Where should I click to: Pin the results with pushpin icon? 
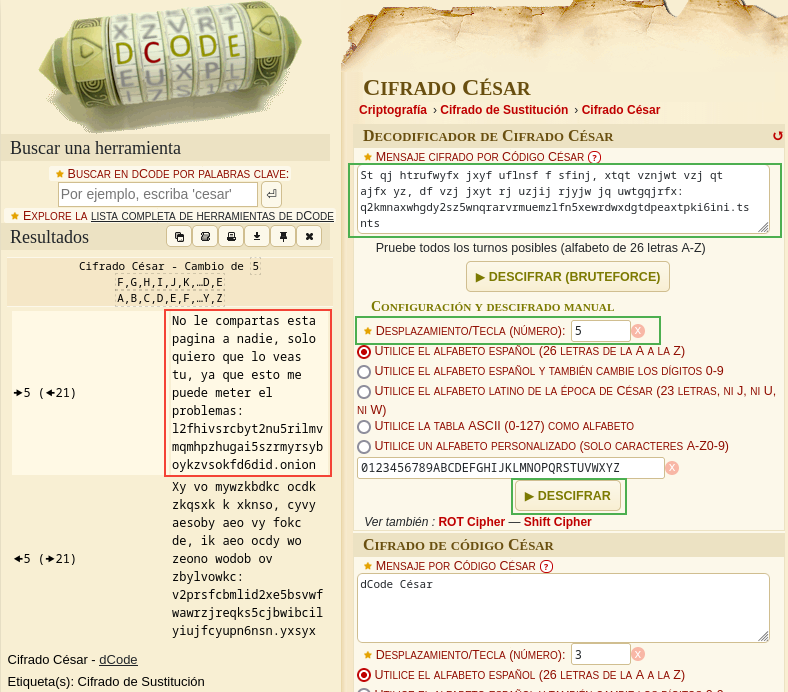(283, 236)
